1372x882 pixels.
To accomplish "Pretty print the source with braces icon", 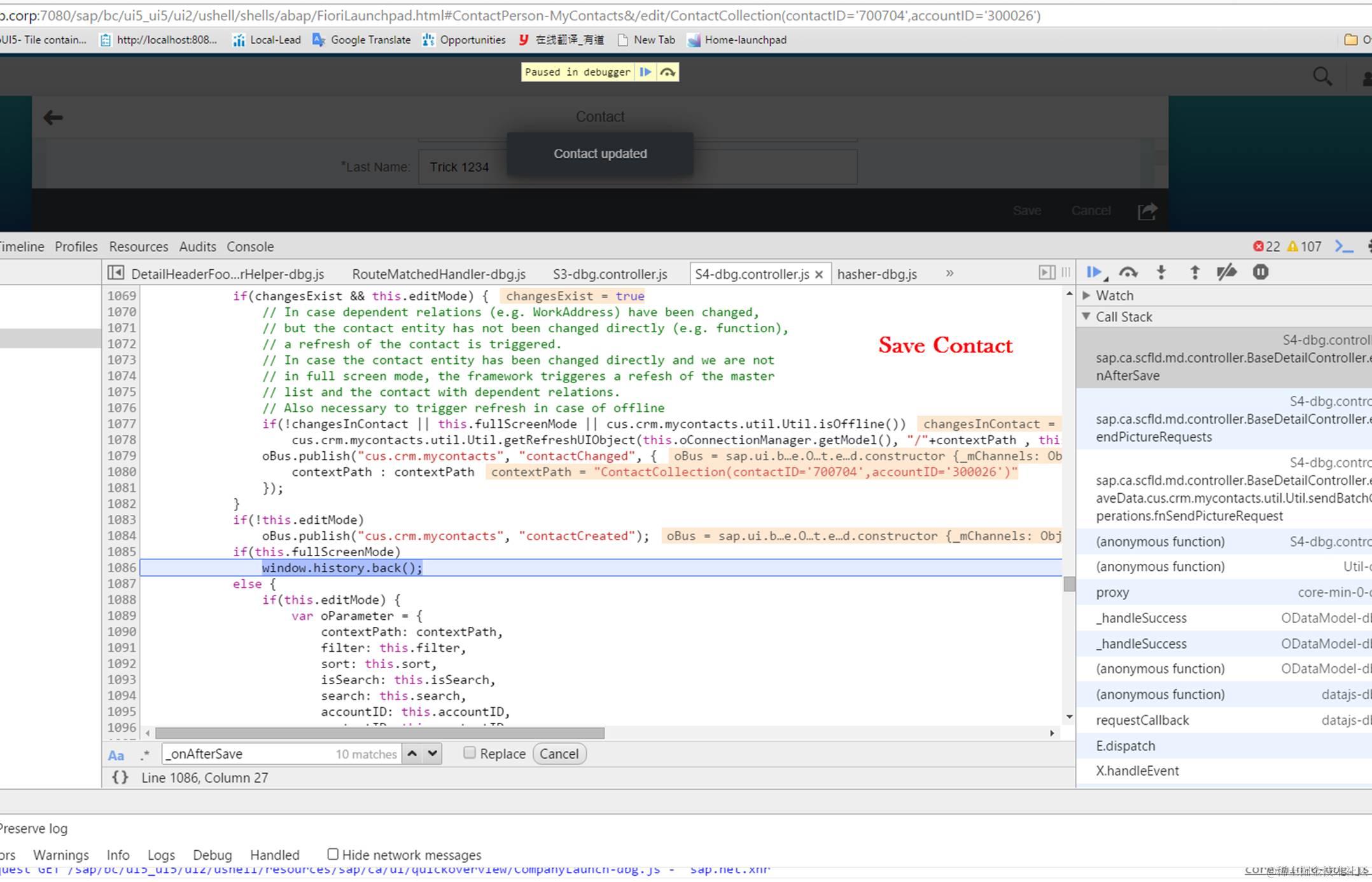I will pyautogui.click(x=120, y=778).
